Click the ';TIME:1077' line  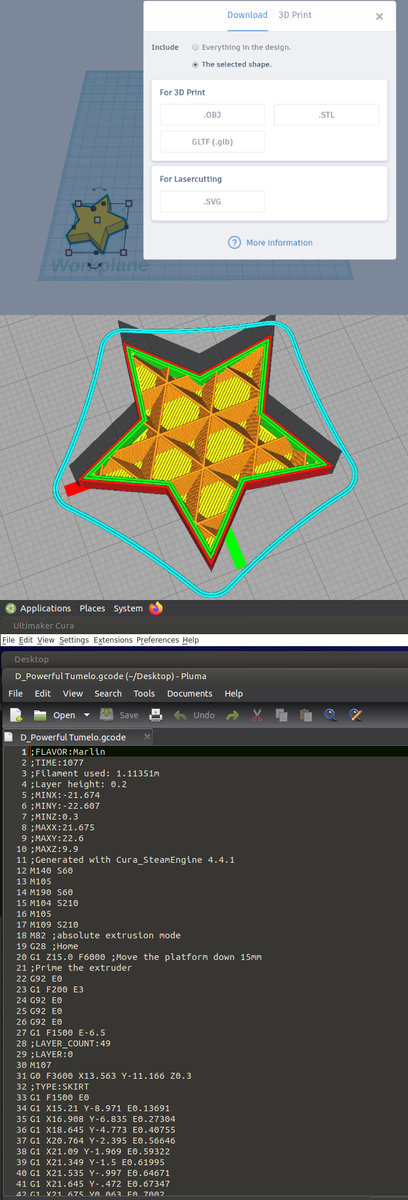point(57,763)
